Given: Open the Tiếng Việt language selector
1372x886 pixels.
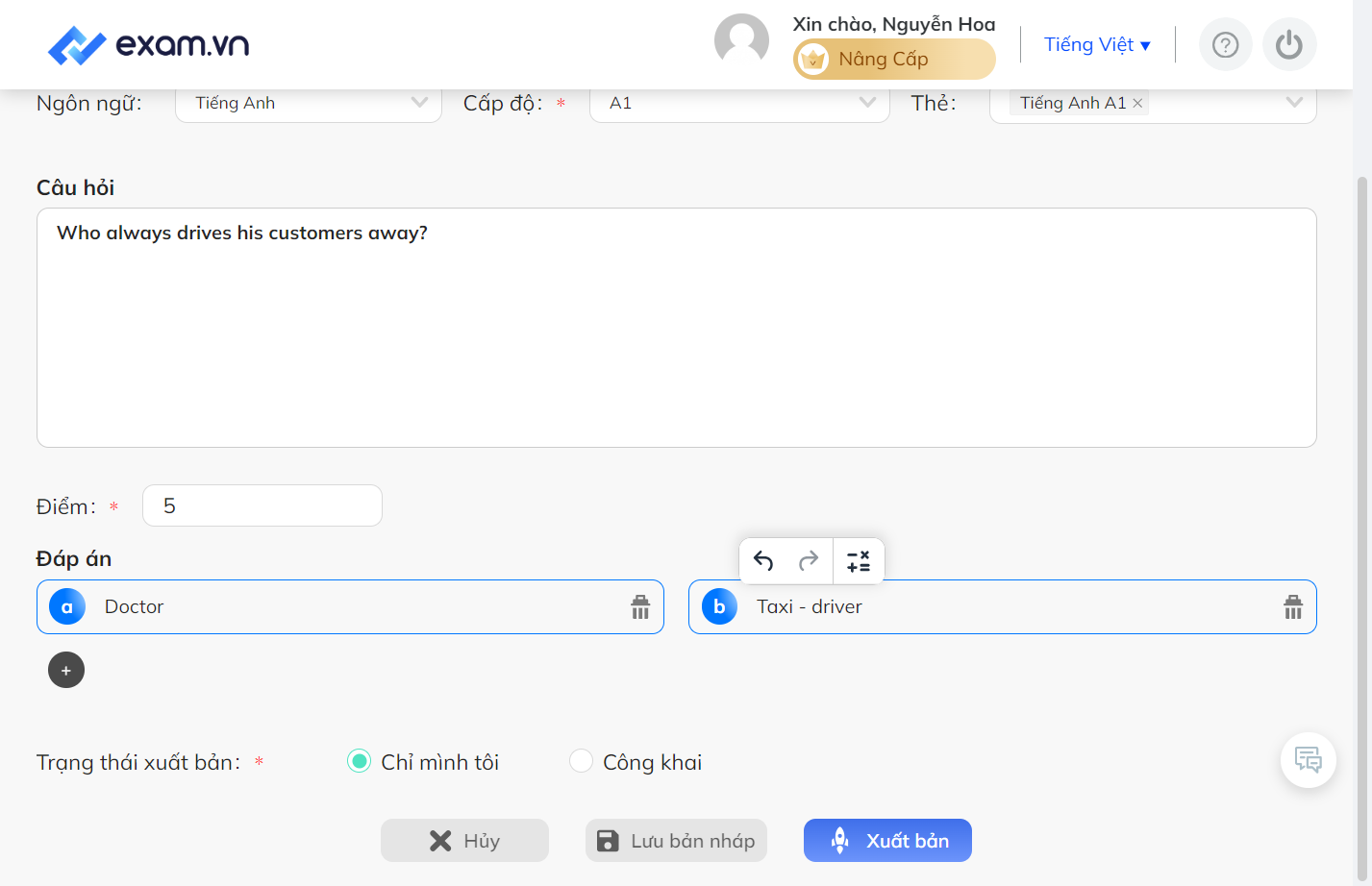Looking at the screenshot, I should click(x=1097, y=45).
